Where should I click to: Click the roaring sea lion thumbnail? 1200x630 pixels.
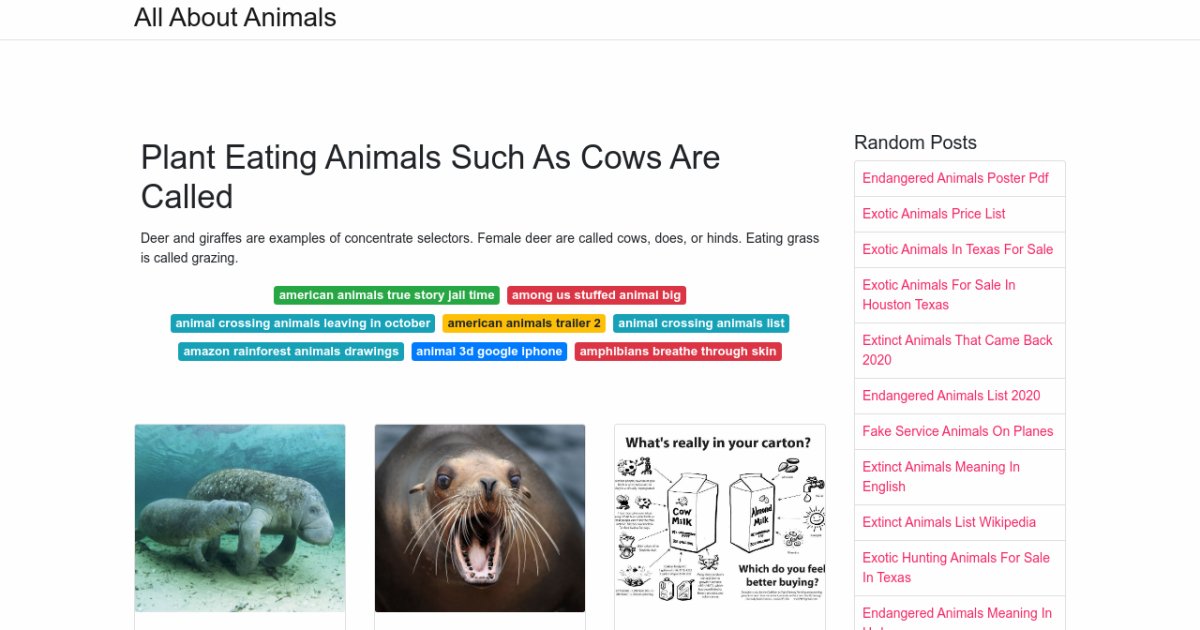pyautogui.click(x=480, y=518)
